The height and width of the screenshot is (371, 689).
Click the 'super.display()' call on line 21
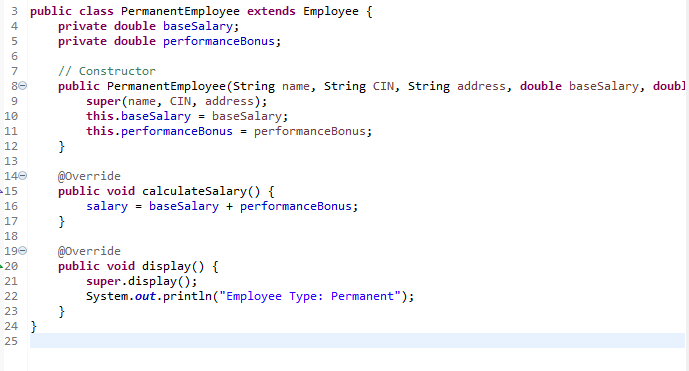pyautogui.click(x=138, y=281)
